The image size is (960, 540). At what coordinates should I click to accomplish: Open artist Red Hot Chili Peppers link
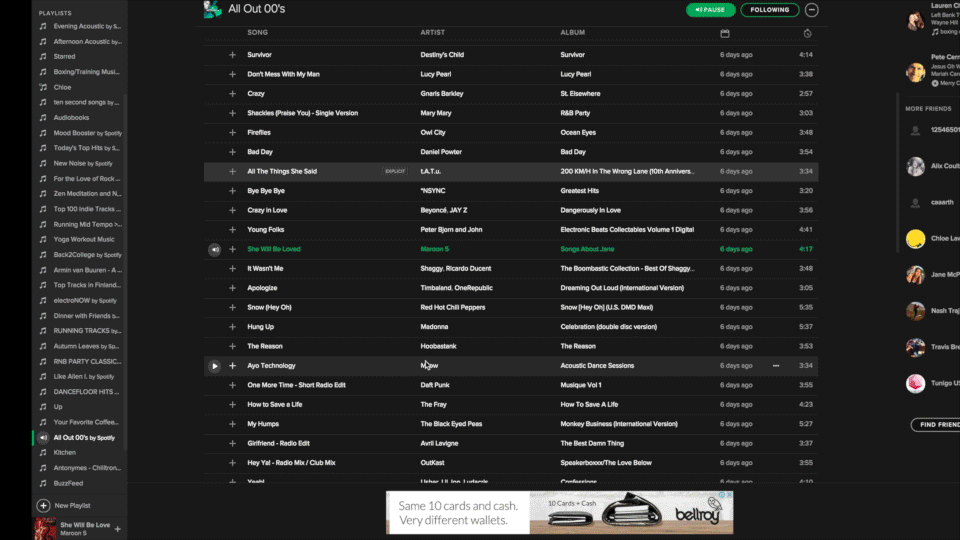tap(452, 307)
